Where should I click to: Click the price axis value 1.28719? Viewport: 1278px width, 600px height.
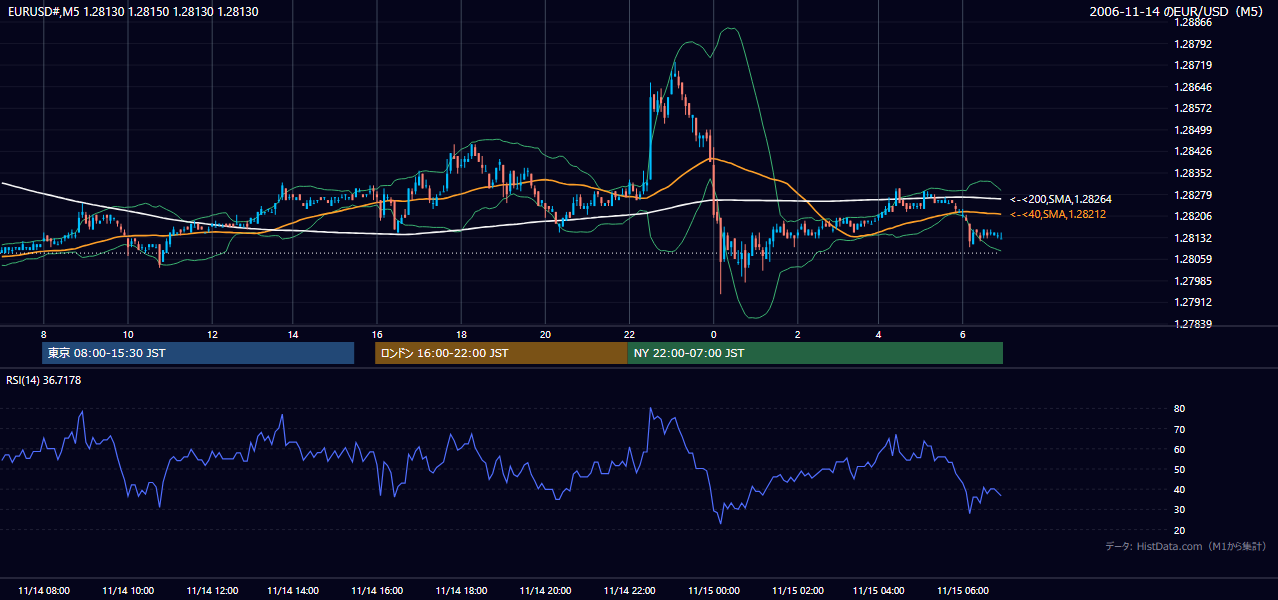(1193, 65)
